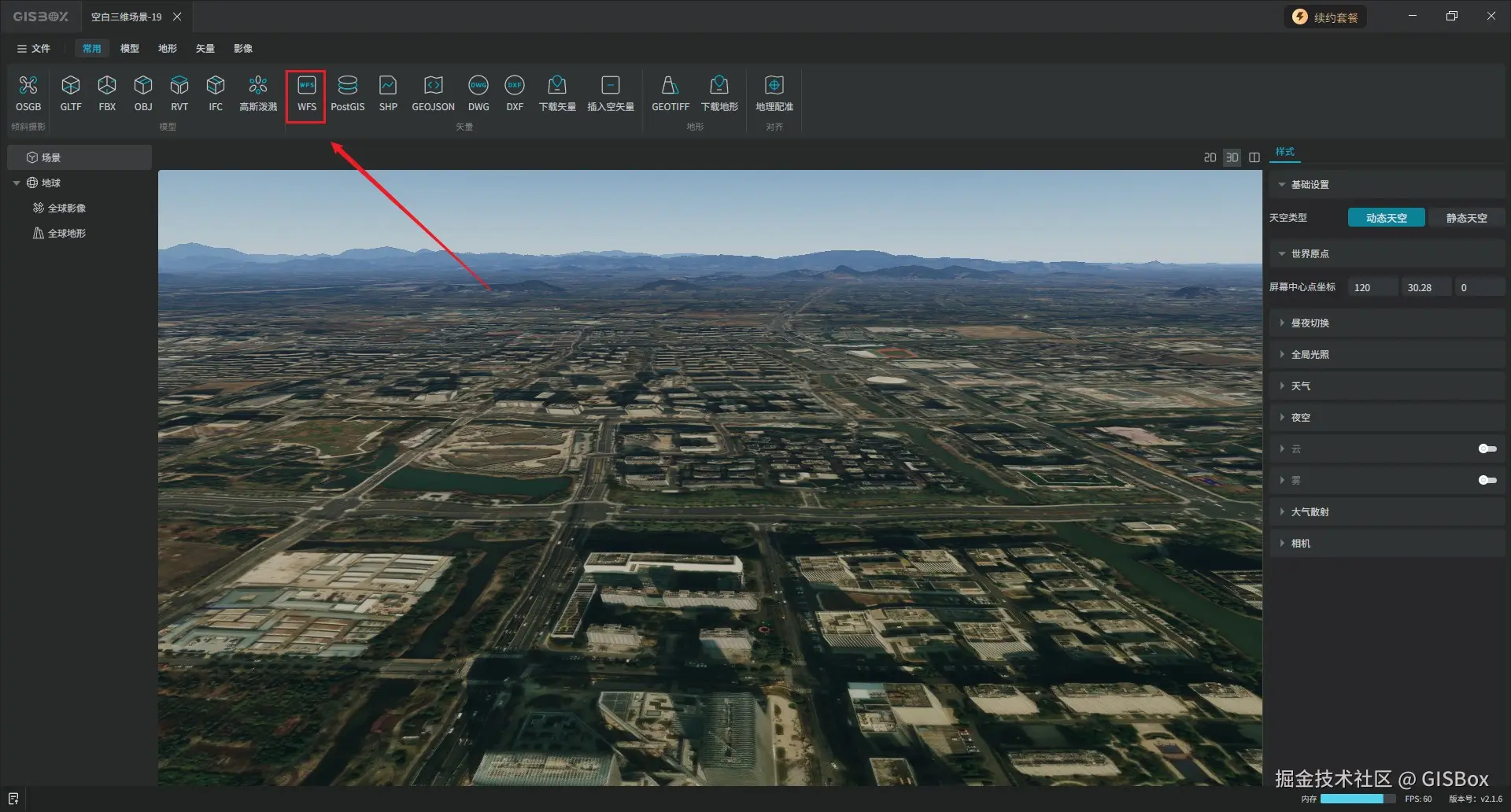Switch to the 地形 ribbon tab
1511x812 pixels.
tap(168, 48)
